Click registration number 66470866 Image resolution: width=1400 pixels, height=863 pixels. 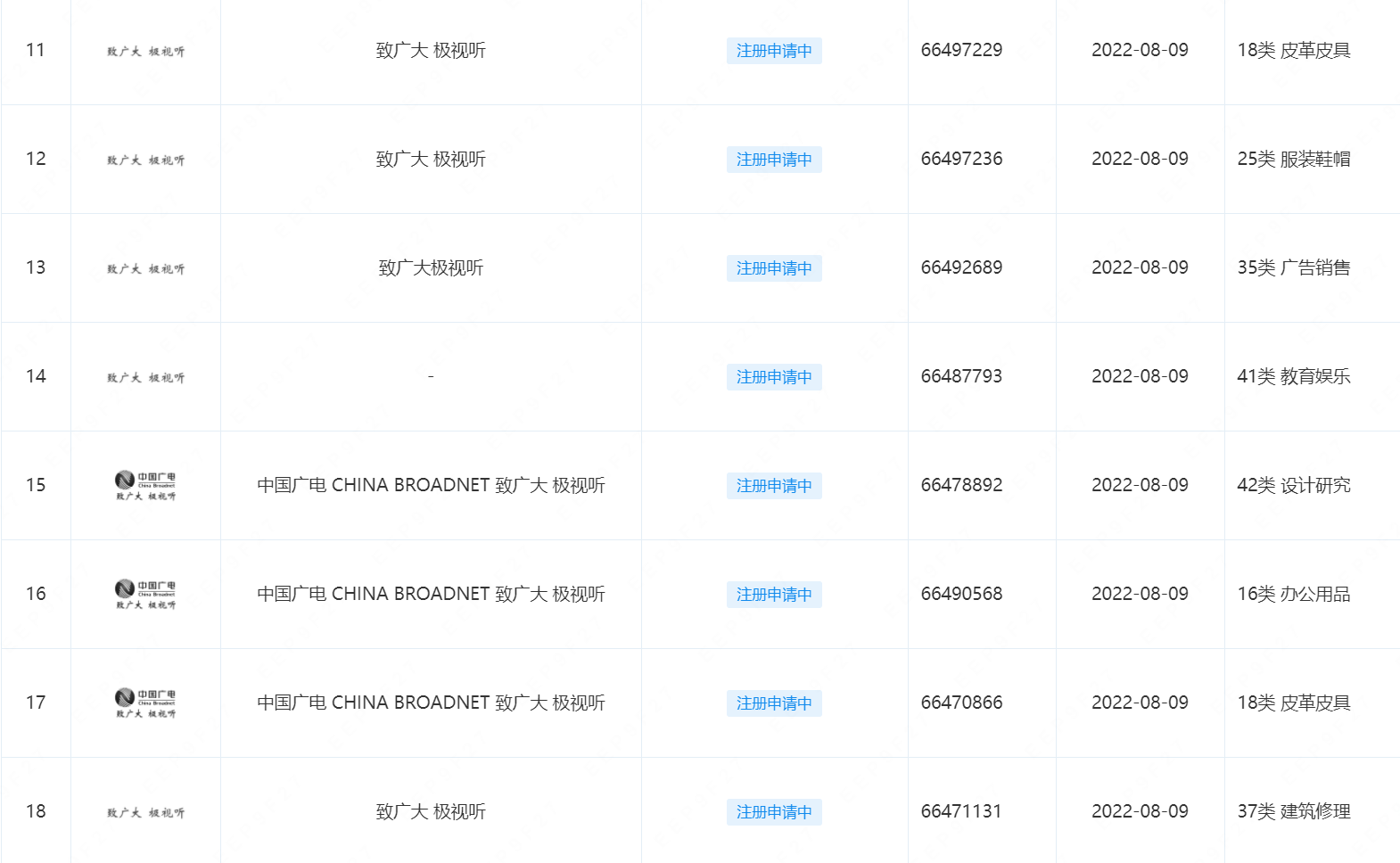tap(961, 703)
